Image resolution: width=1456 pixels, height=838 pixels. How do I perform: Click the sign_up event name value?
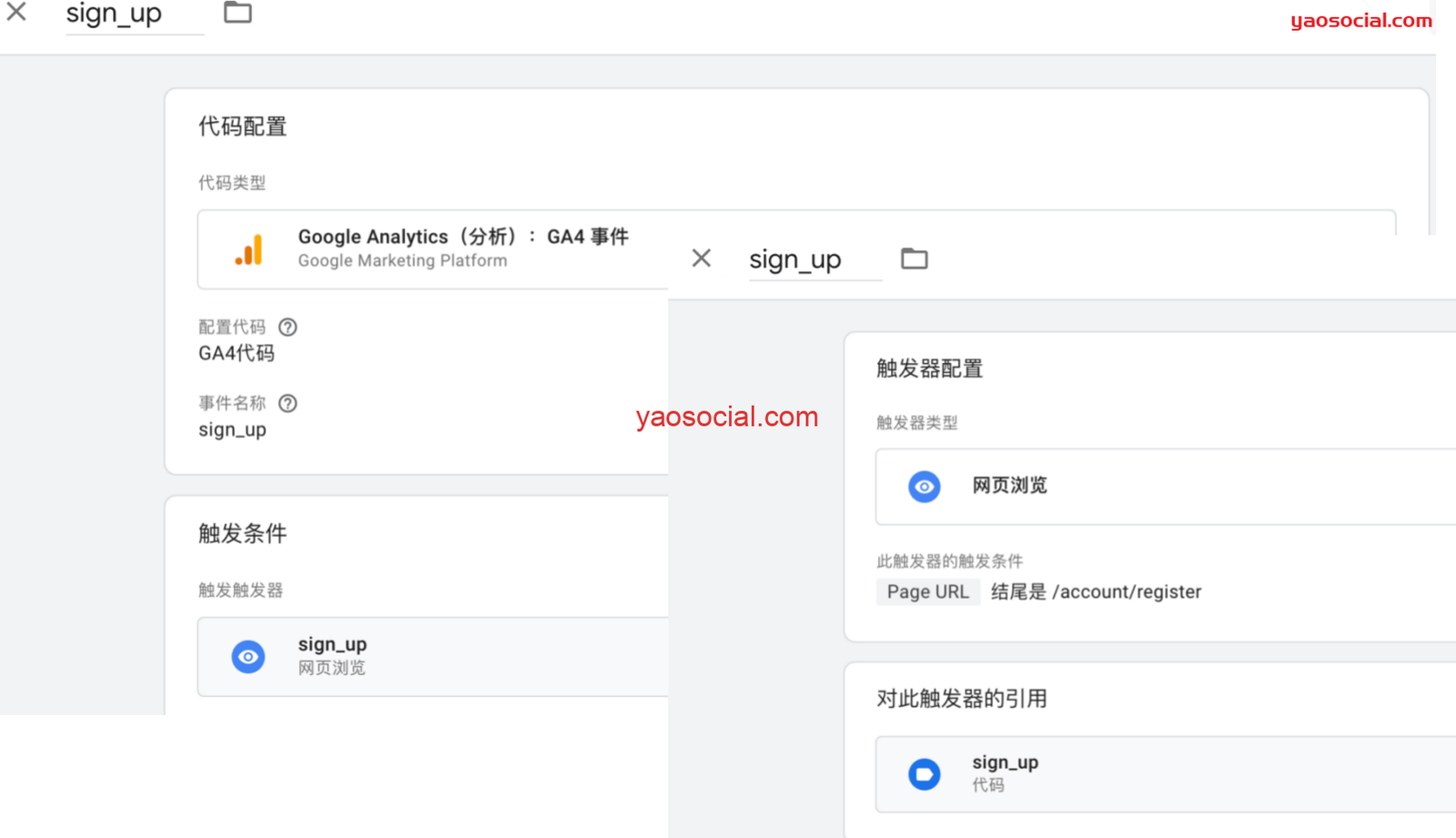(232, 429)
